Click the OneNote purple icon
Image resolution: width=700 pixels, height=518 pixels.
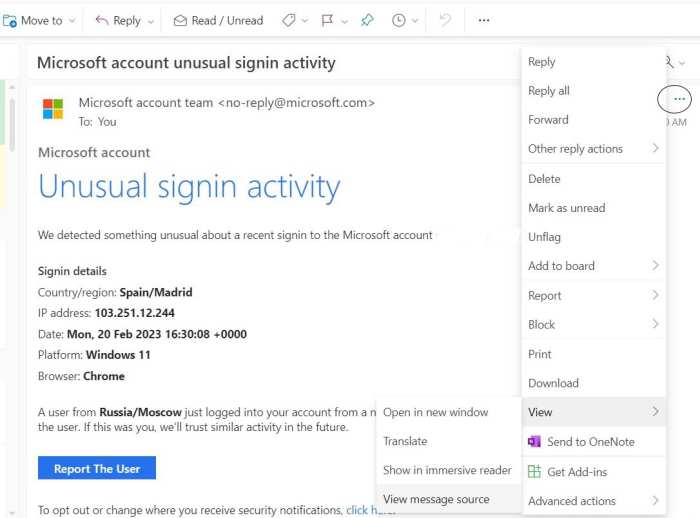pyautogui.click(x=534, y=442)
